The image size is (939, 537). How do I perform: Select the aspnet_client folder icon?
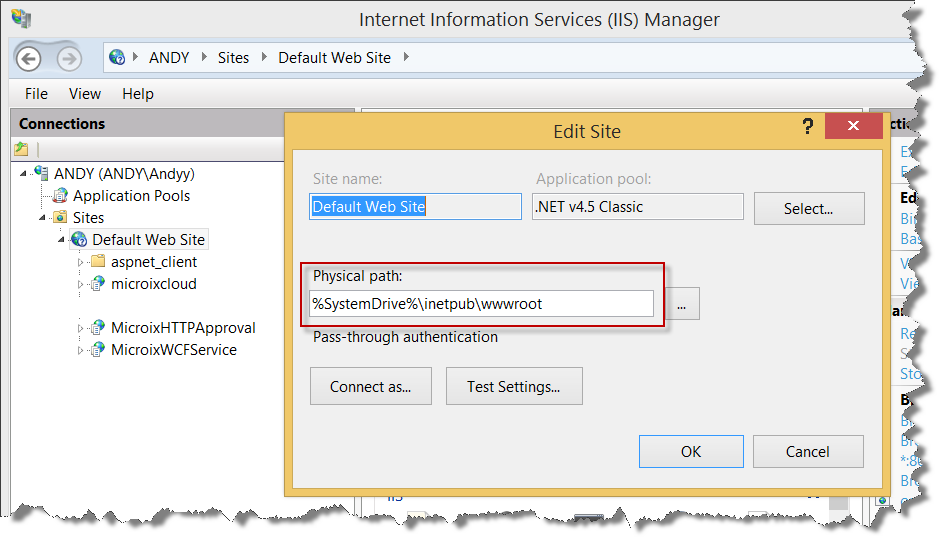98,262
